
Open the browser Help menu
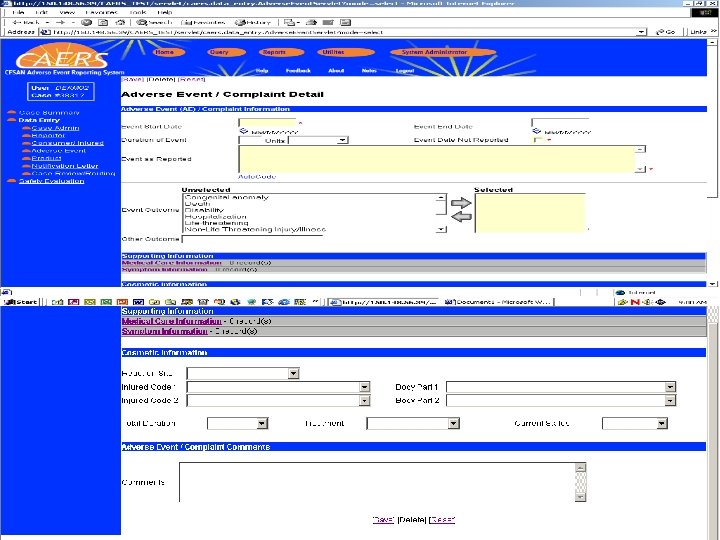coord(164,12)
